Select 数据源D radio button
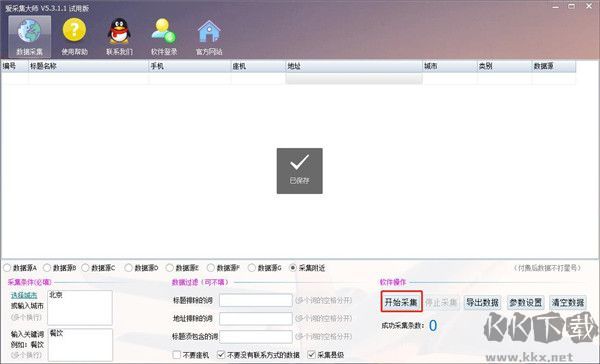This screenshot has width=600, height=364. click(x=129, y=268)
